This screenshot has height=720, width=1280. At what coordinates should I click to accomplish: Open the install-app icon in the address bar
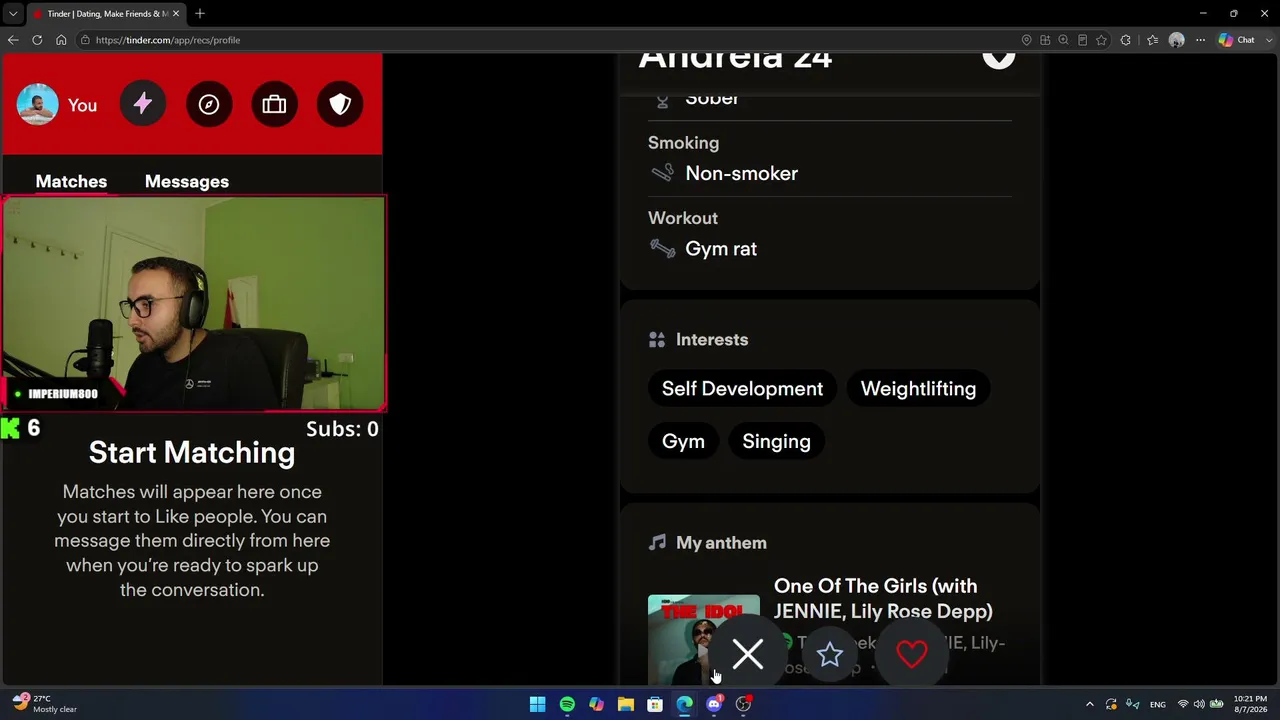[x=1045, y=40]
